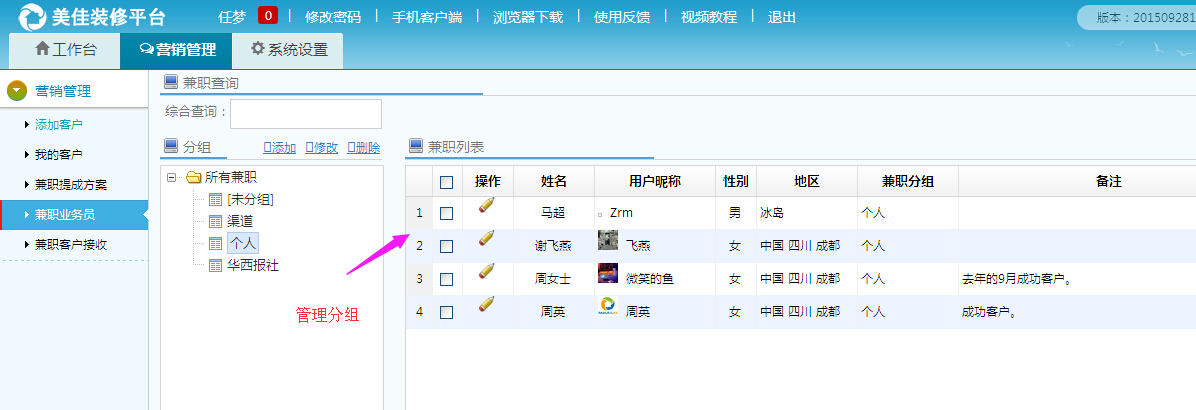Select the 华西报社 group in tree

[253, 265]
